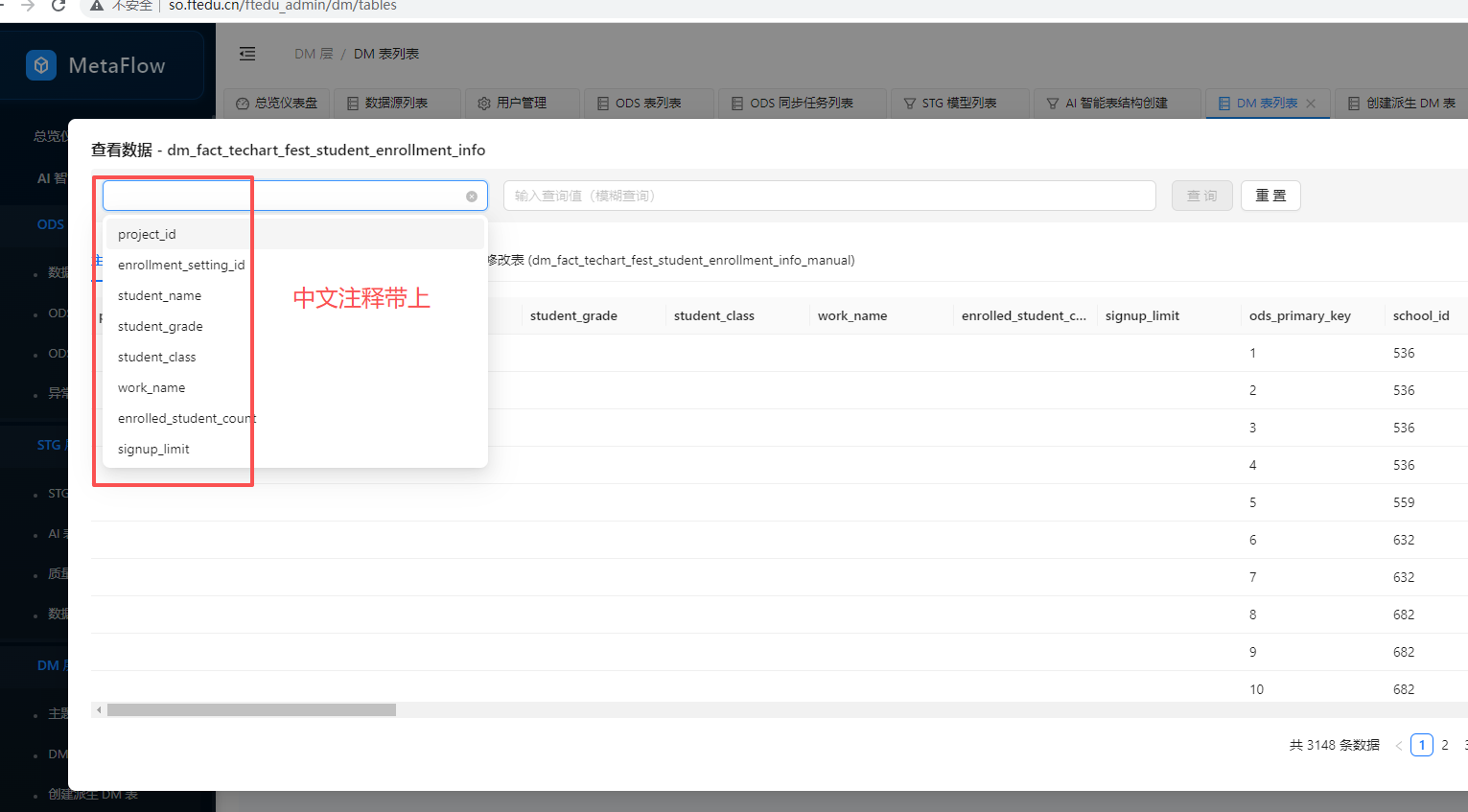This screenshot has width=1468, height=812.
Task: Close the DM 表列表 tab
Action: click(x=1311, y=104)
